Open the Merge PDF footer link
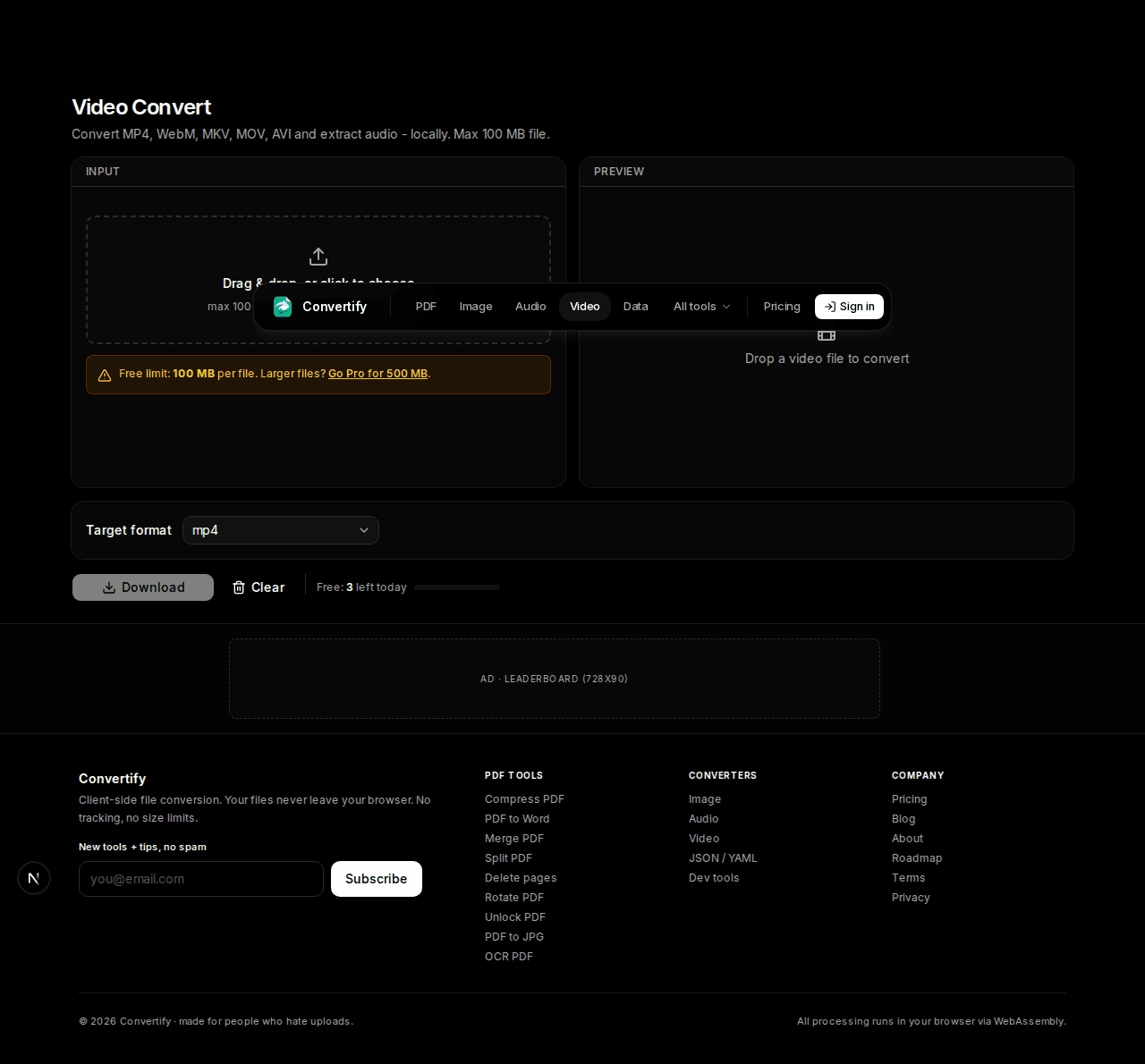Viewport: 1145px width, 1064px height. [x=514, y=839]
